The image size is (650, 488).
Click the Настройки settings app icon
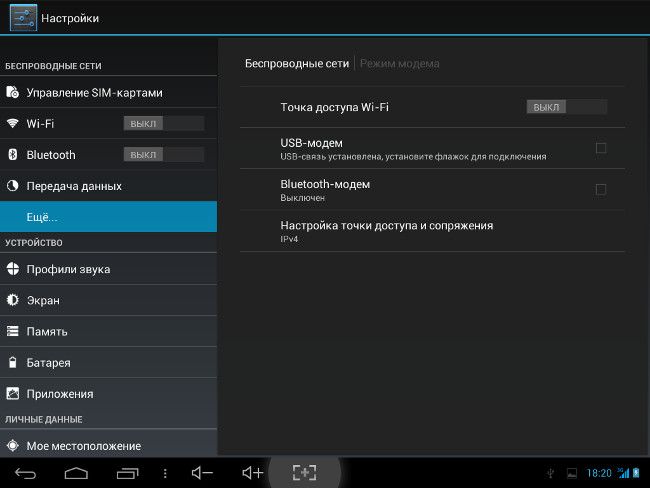(23, 17)
